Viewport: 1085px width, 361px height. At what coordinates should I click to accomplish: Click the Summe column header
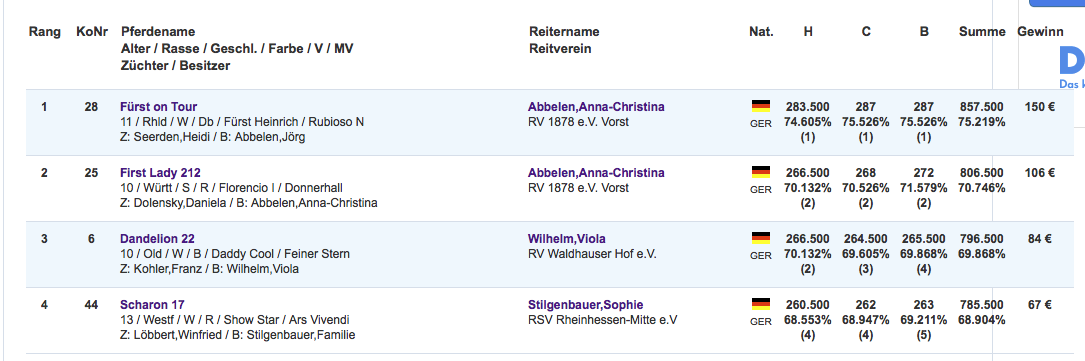[x=982, y=32]
